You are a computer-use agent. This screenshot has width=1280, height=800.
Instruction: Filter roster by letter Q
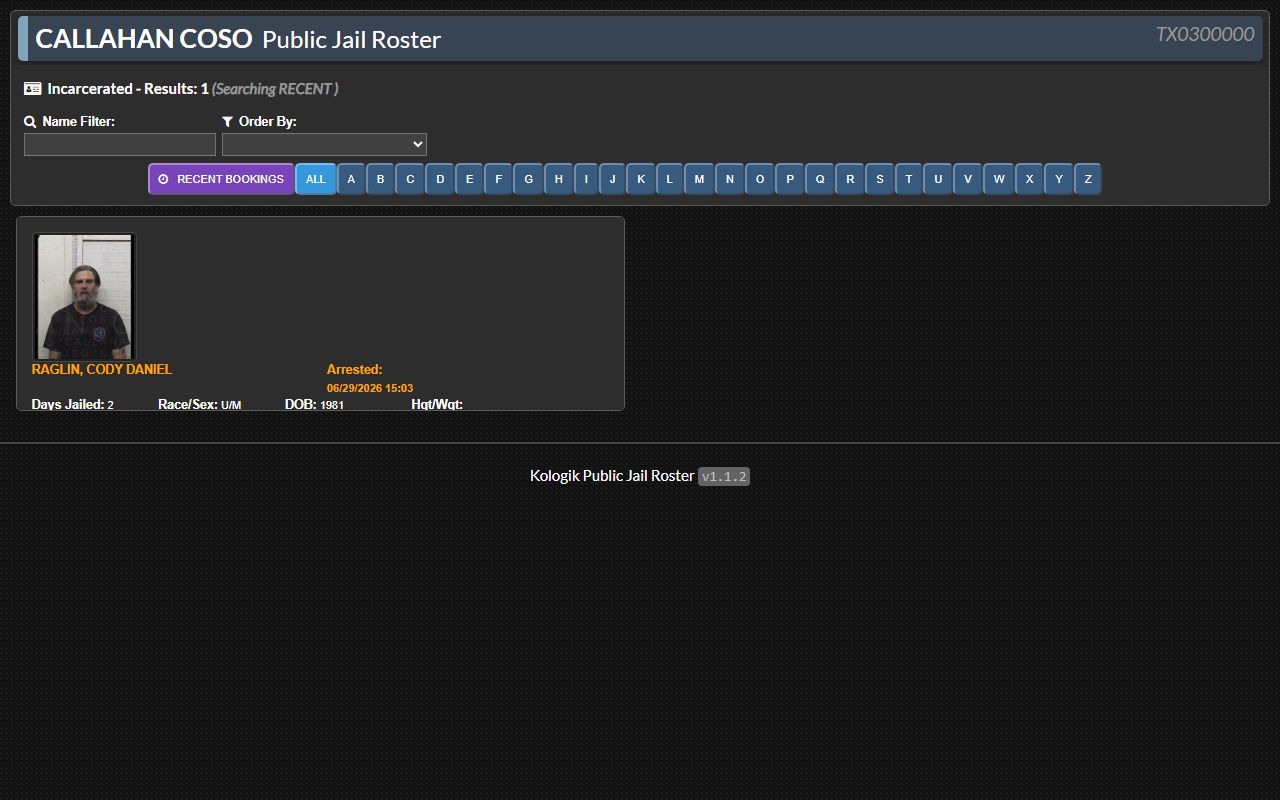[x=820, y=179]
